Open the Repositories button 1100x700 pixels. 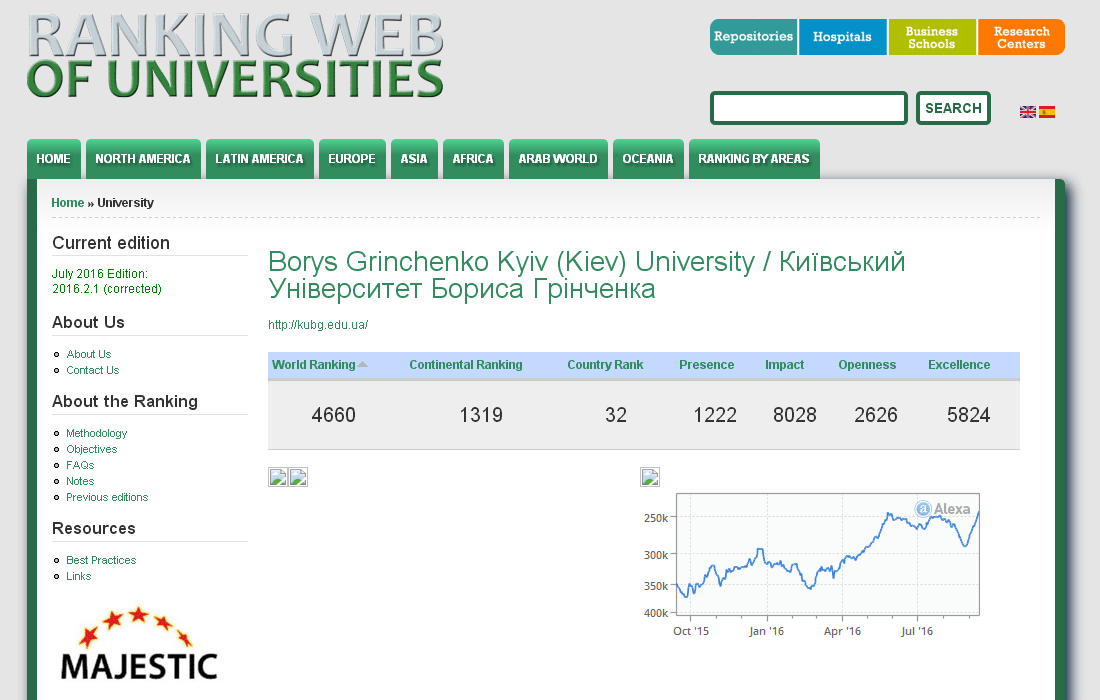pyautogui.click(x=753, y=37)
